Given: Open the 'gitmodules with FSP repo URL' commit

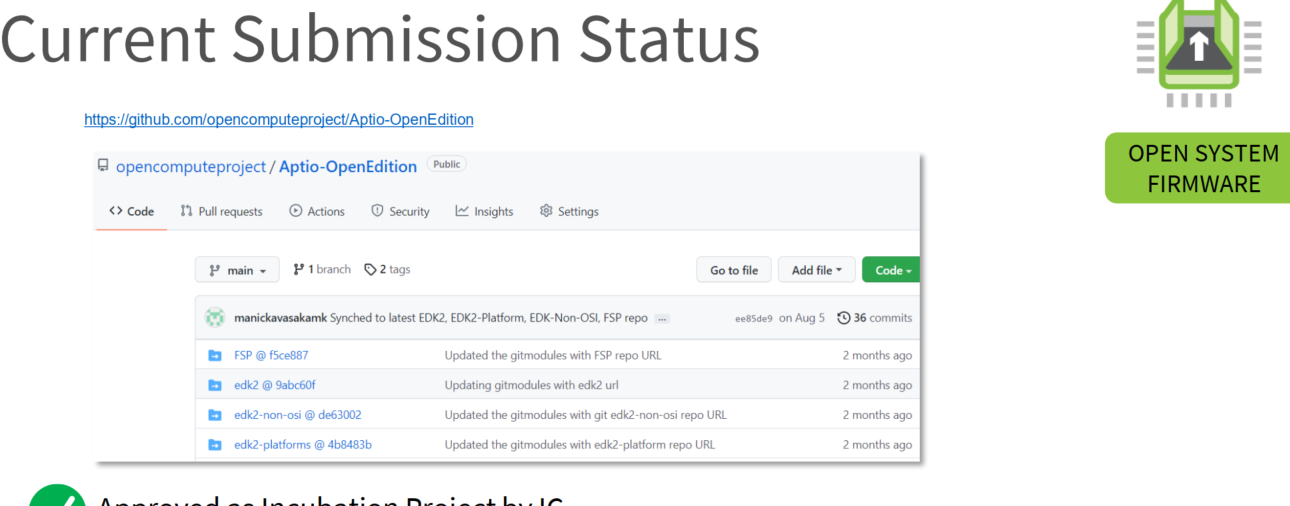Looking at the screenshot, I should point(553,355).
